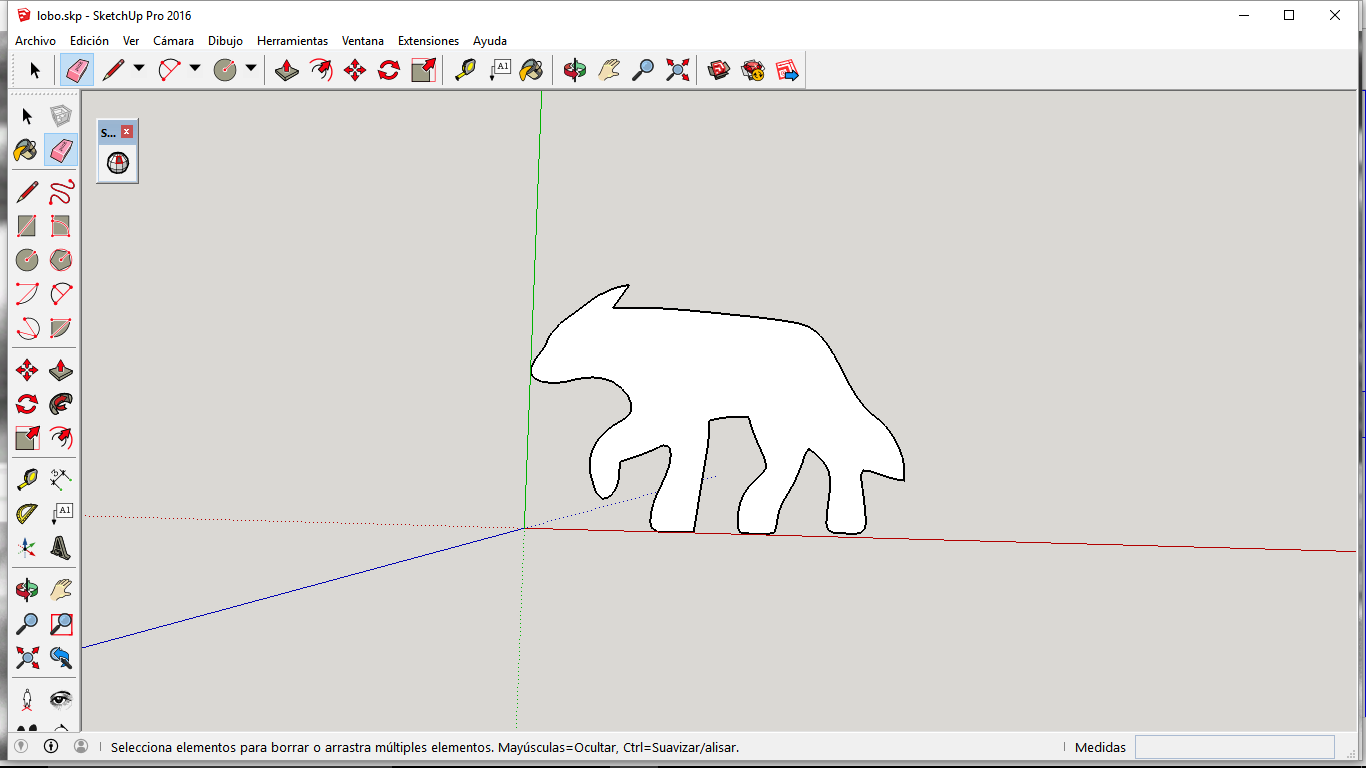Select Tape Measure tool in top toolbar
The image size is (1366, 768).
point(465,70)
